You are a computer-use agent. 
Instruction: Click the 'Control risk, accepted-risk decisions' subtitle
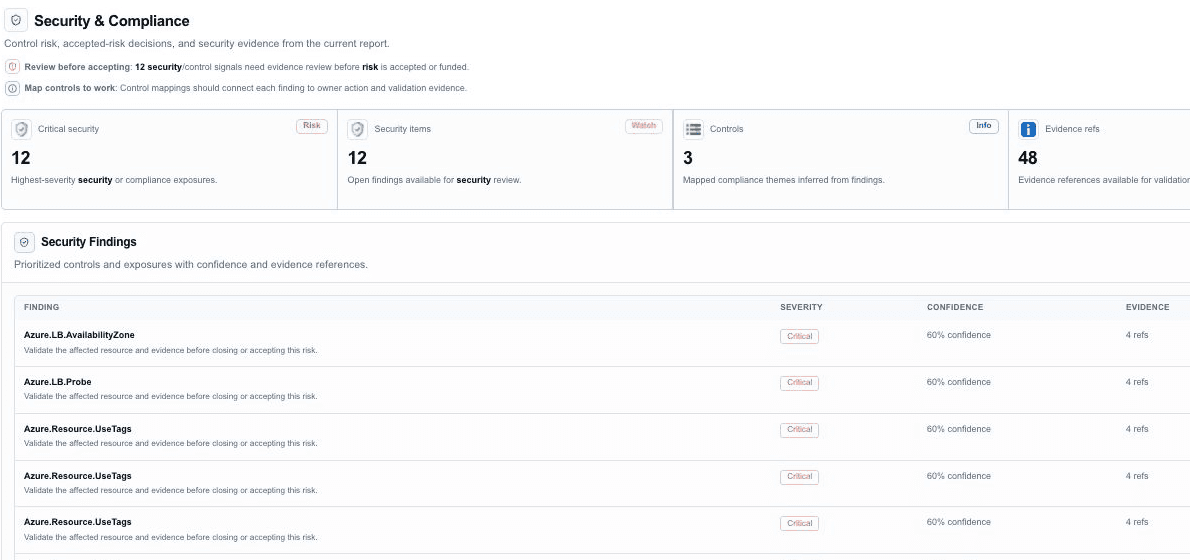[x=197, y=44]
